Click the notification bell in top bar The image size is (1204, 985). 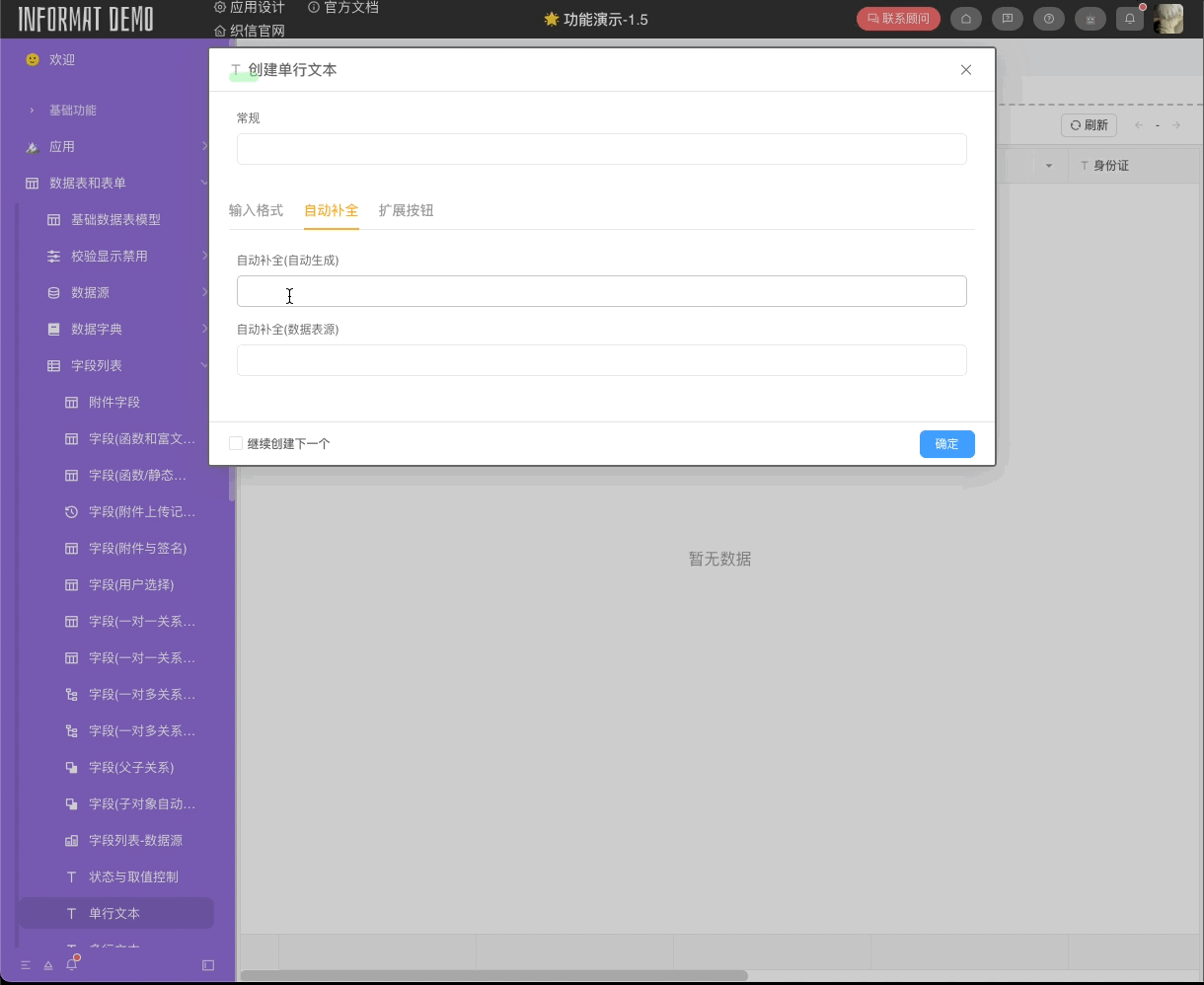tap(1130, 18)
